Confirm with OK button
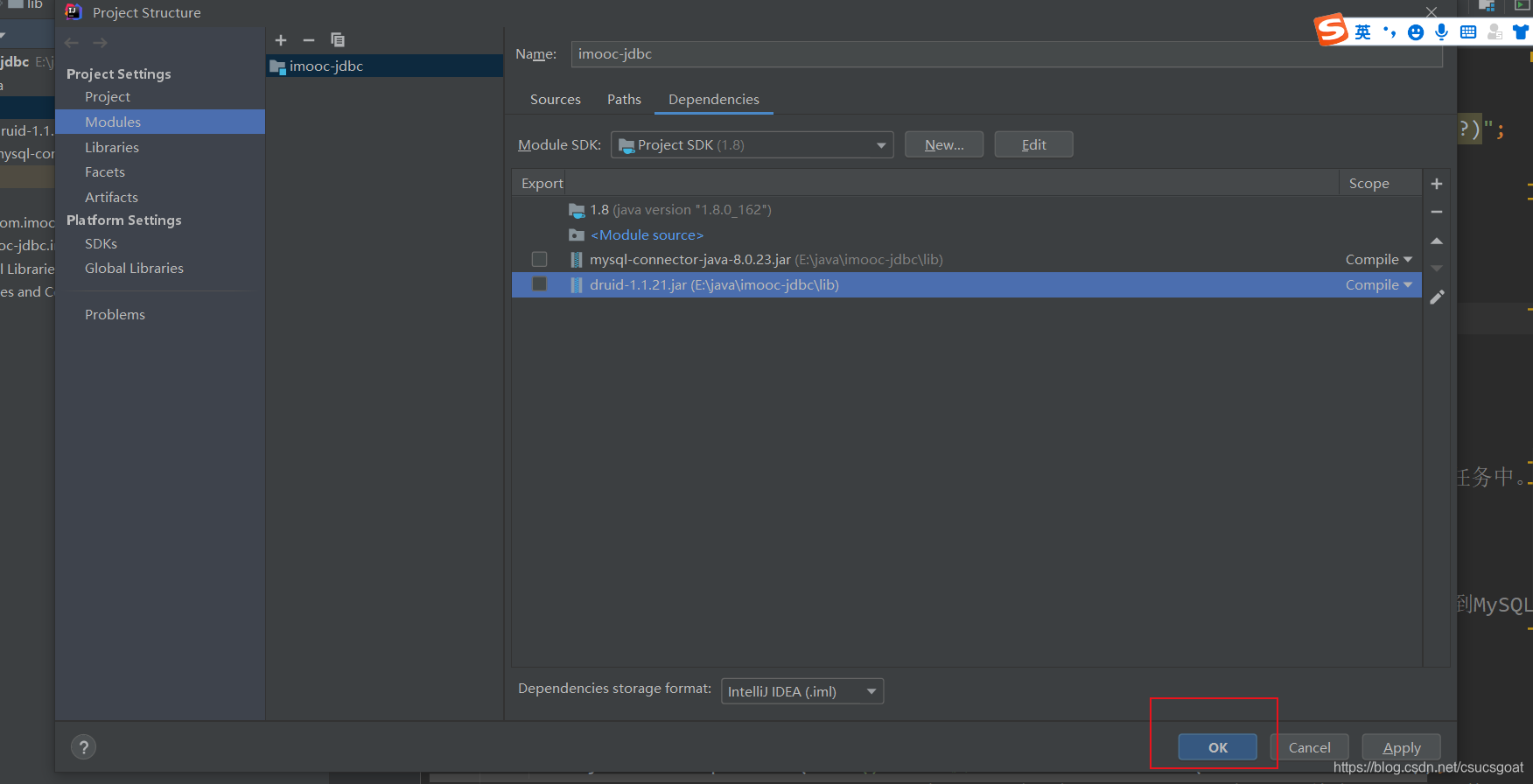Viewport: 1533px width, 784px height. coord(1218,747)
